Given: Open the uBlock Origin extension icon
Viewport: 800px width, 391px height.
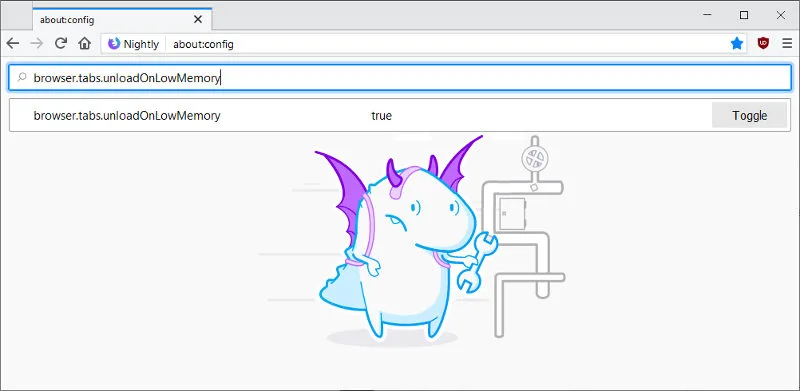Looking at the screenshot, I should tap(763, 44).
